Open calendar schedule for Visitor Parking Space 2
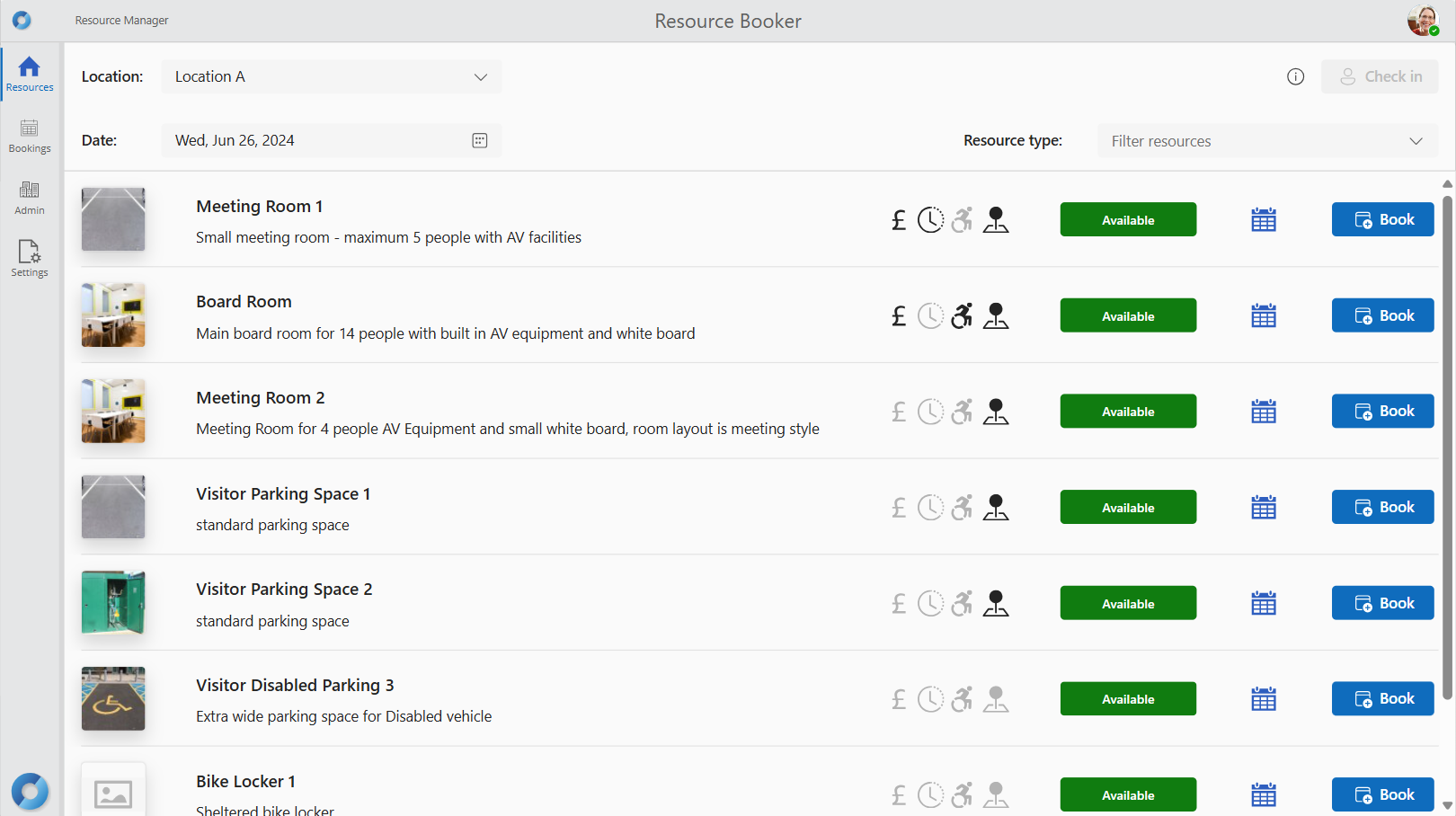Viewport: 1456px width, 816px height. (1264, 604)
